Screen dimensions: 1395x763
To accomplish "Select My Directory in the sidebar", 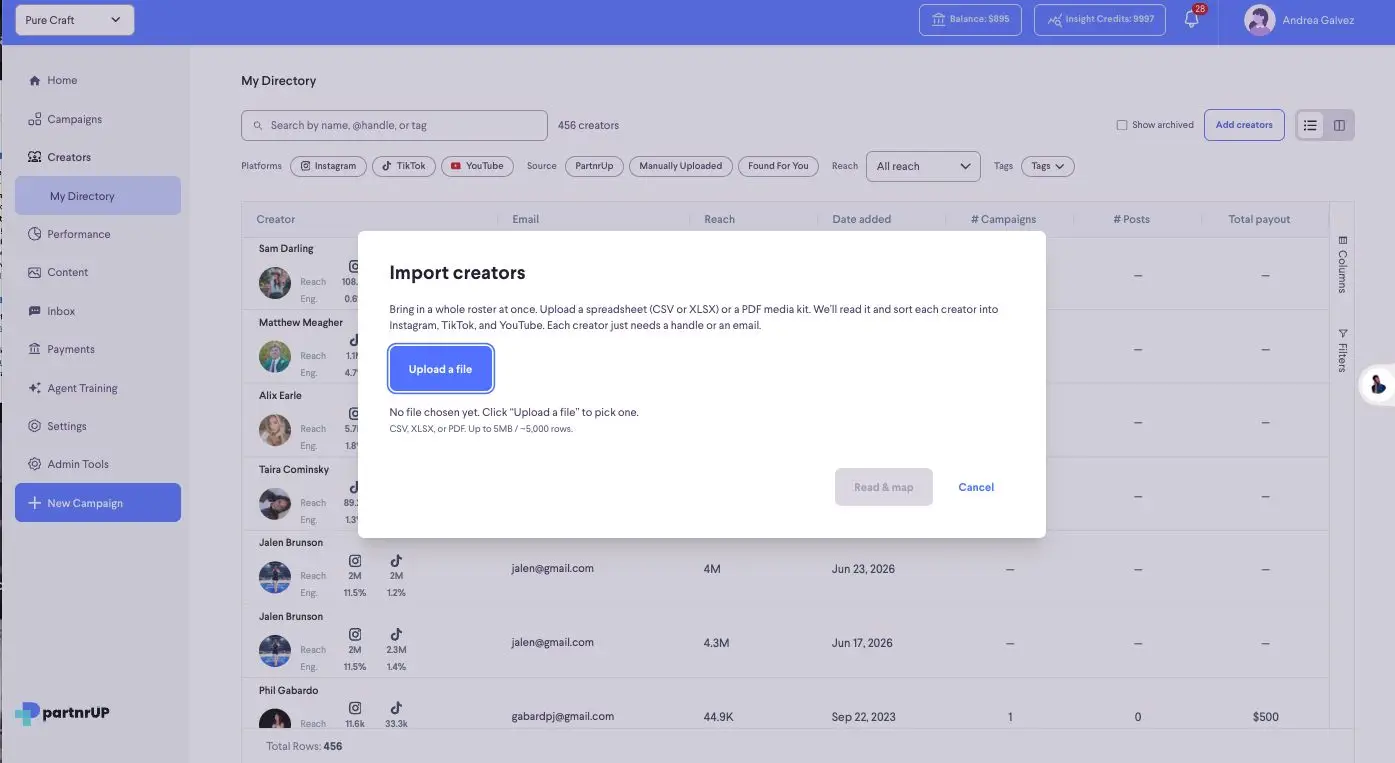I will point(98,196).
